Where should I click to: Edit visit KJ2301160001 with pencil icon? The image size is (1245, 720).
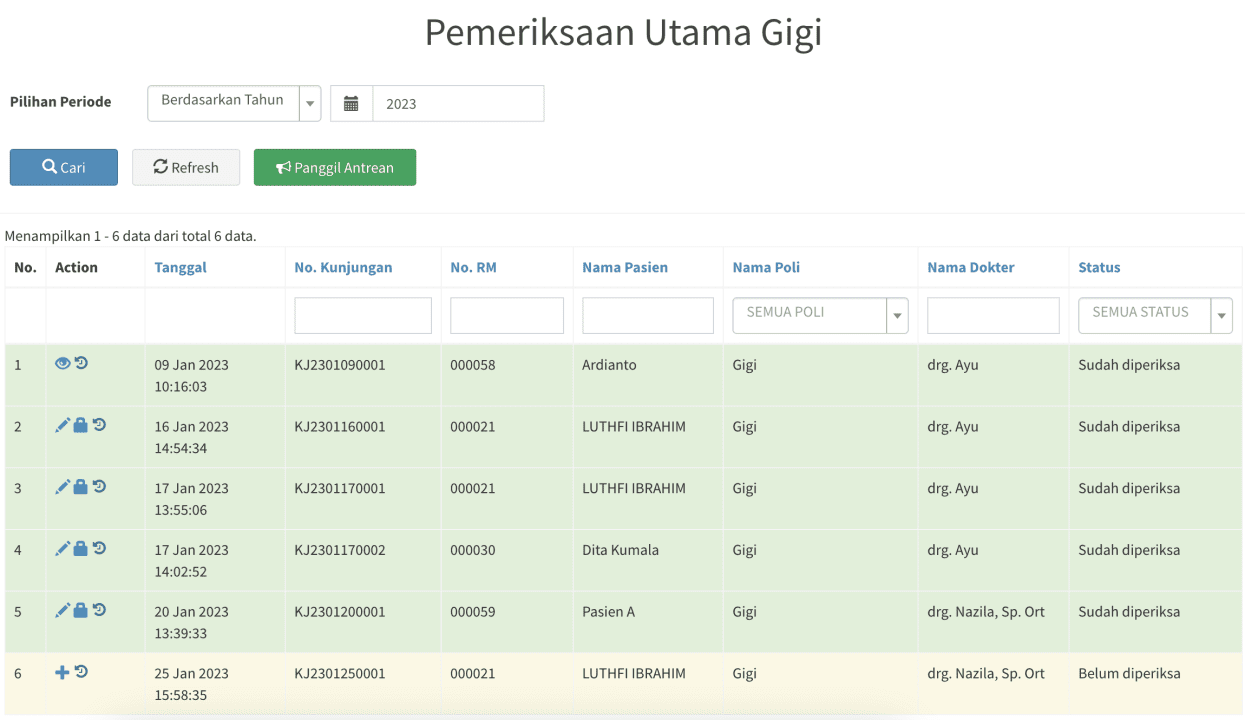point(62,425)
